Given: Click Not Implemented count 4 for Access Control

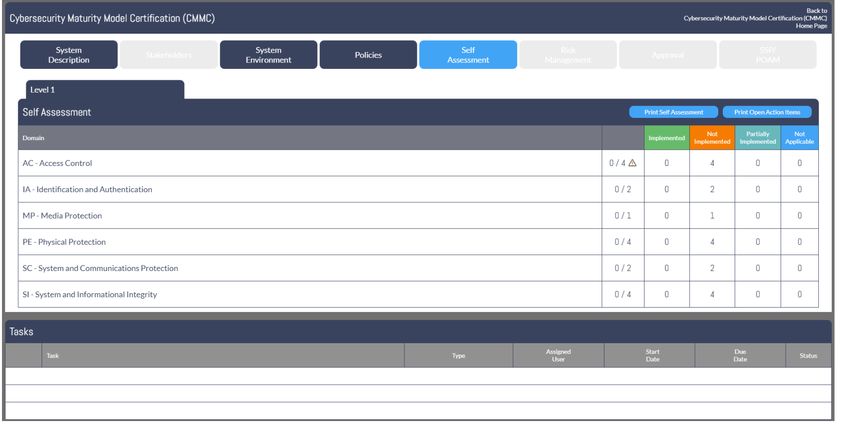Looking at the screenshot, I should point(712,163).
